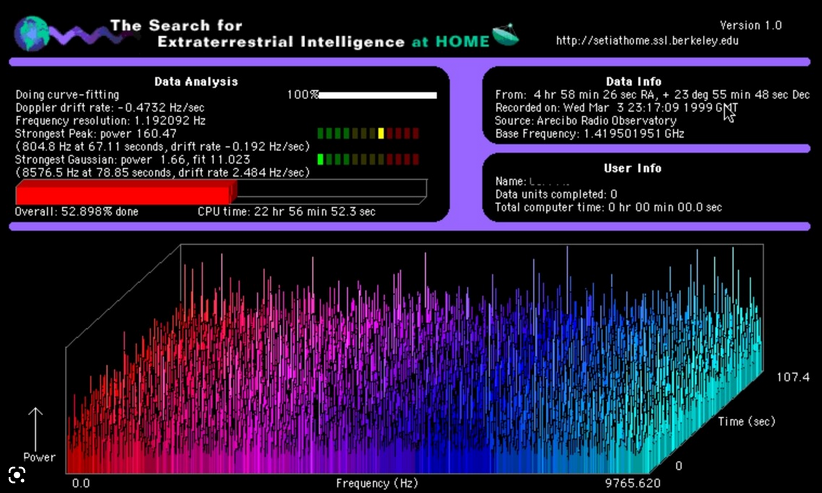Click the 'Frequency (Hz)' axis label
The width and height of the screenshot is (822, 493).
(377, 483)
